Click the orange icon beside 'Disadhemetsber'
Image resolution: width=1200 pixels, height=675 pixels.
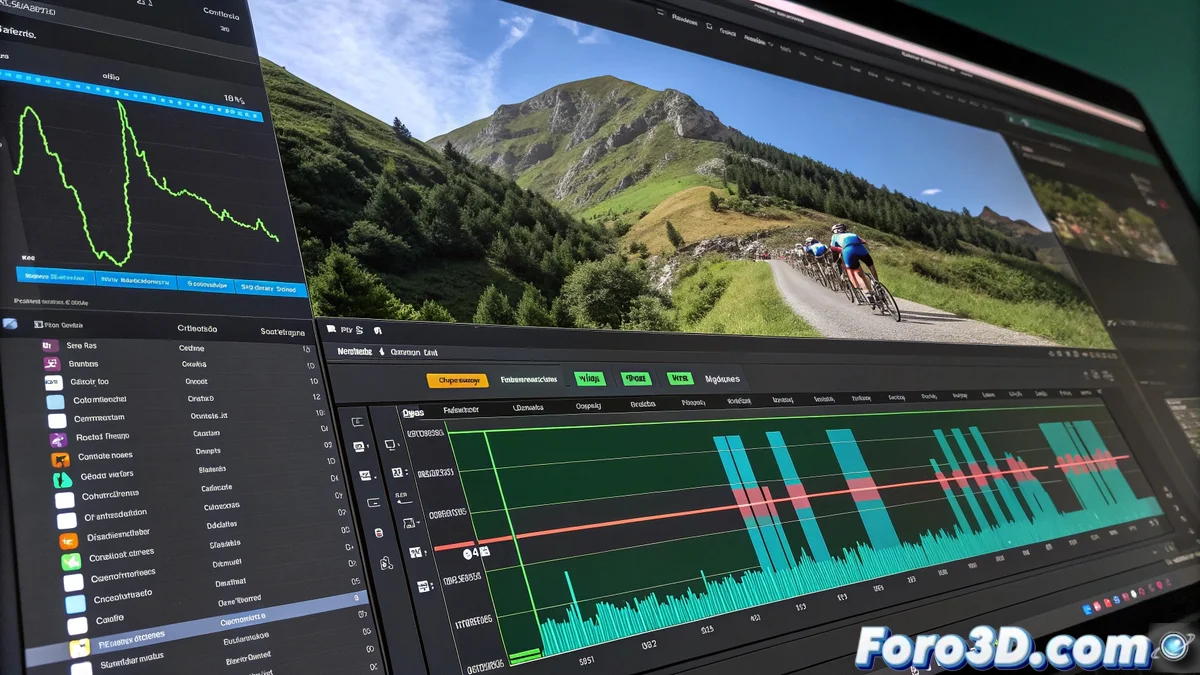[x=68, y=540]
